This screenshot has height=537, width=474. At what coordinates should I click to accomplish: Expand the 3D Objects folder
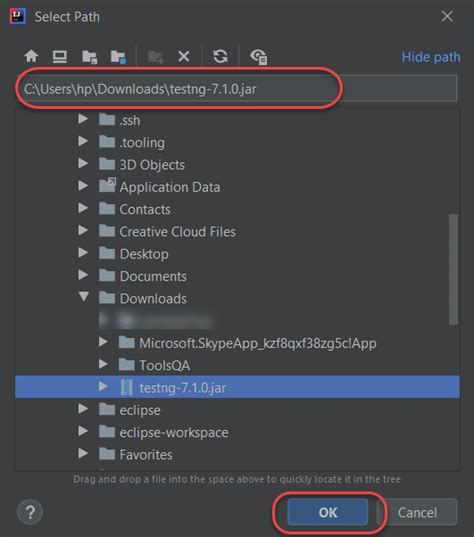point(83,163)
